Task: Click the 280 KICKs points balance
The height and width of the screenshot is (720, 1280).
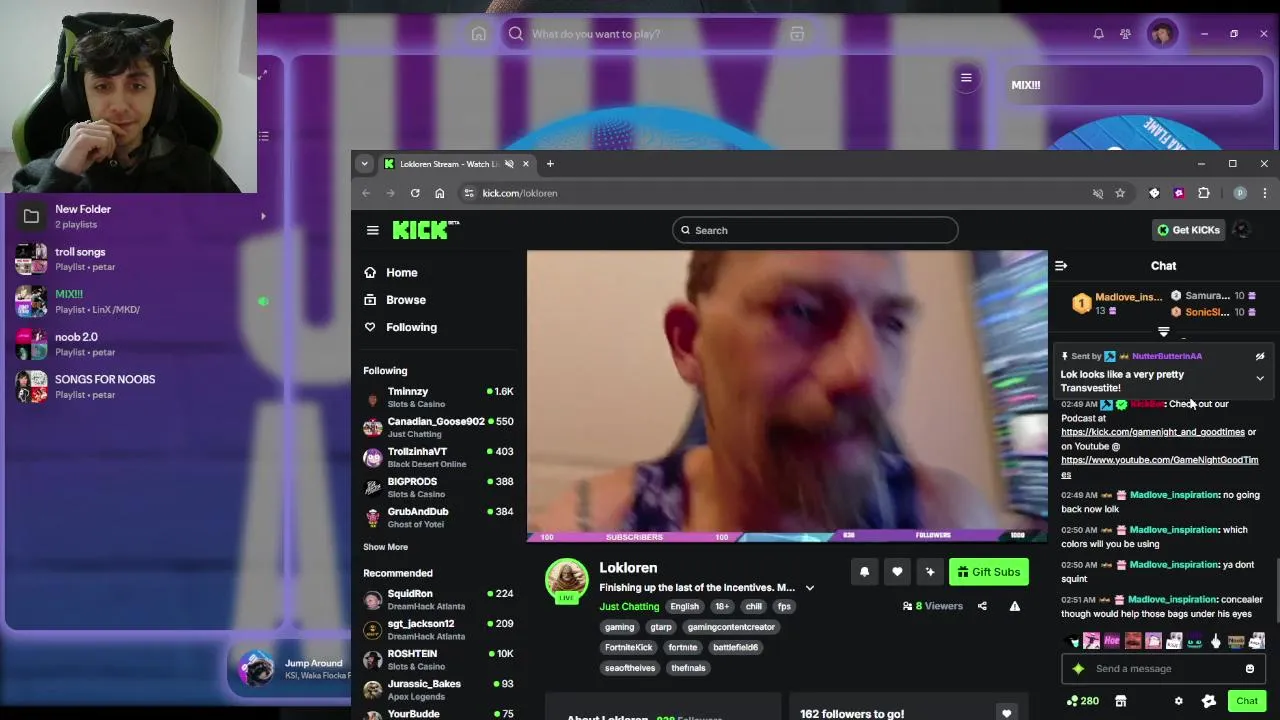Action: [x=1083, y=701]
